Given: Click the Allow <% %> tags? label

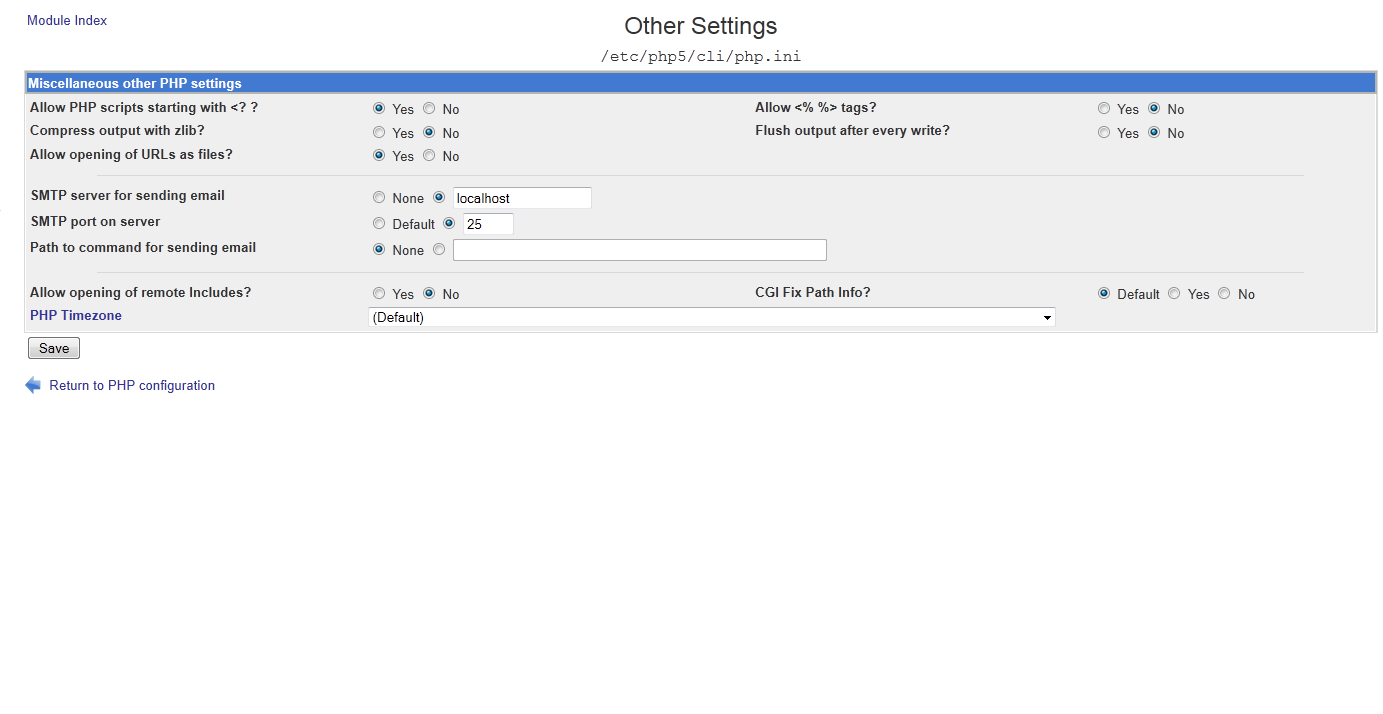Looking at the screenshot, I should click(x=816, y=107).
